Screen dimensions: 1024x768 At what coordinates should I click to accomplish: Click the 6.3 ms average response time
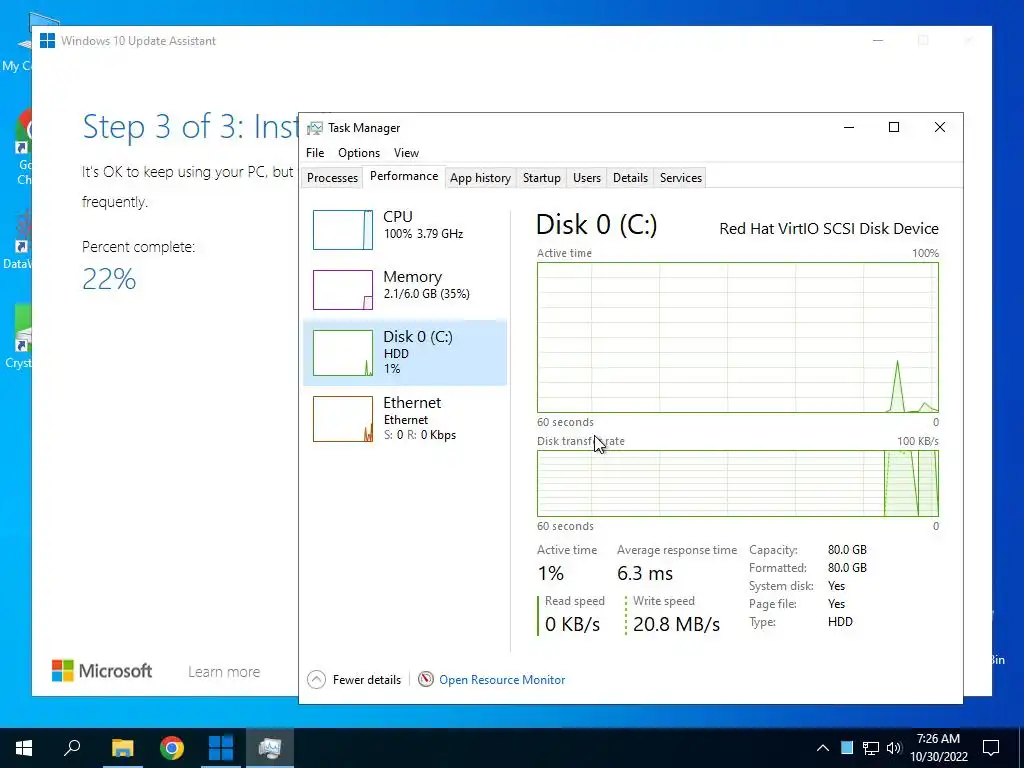tap(645, 573)
